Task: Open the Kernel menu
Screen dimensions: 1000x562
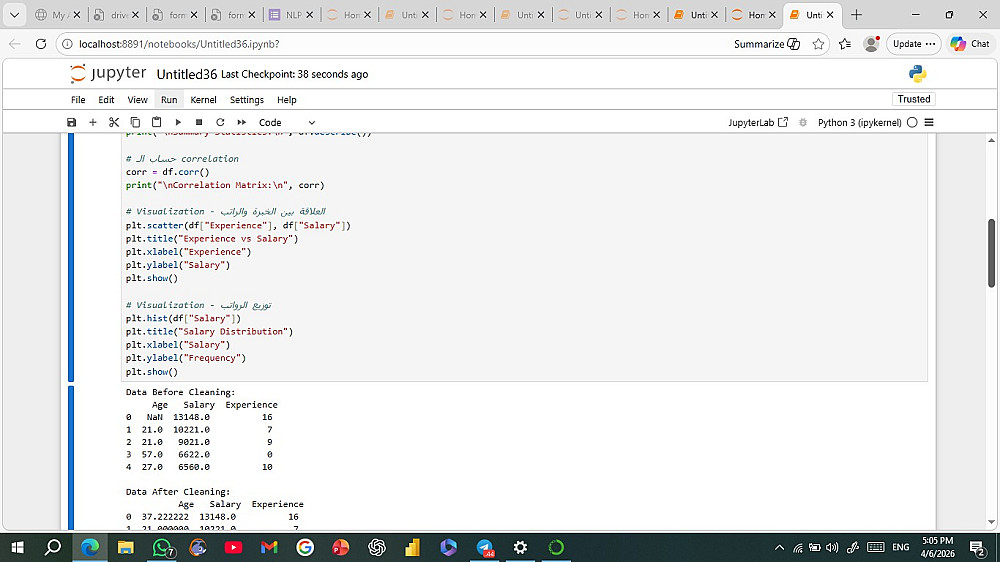Action: 203,100
